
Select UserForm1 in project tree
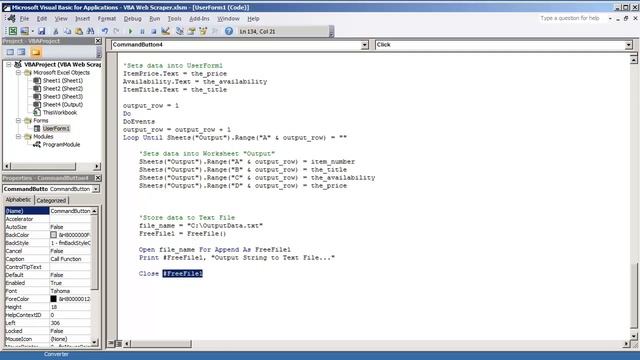point(56,129)
